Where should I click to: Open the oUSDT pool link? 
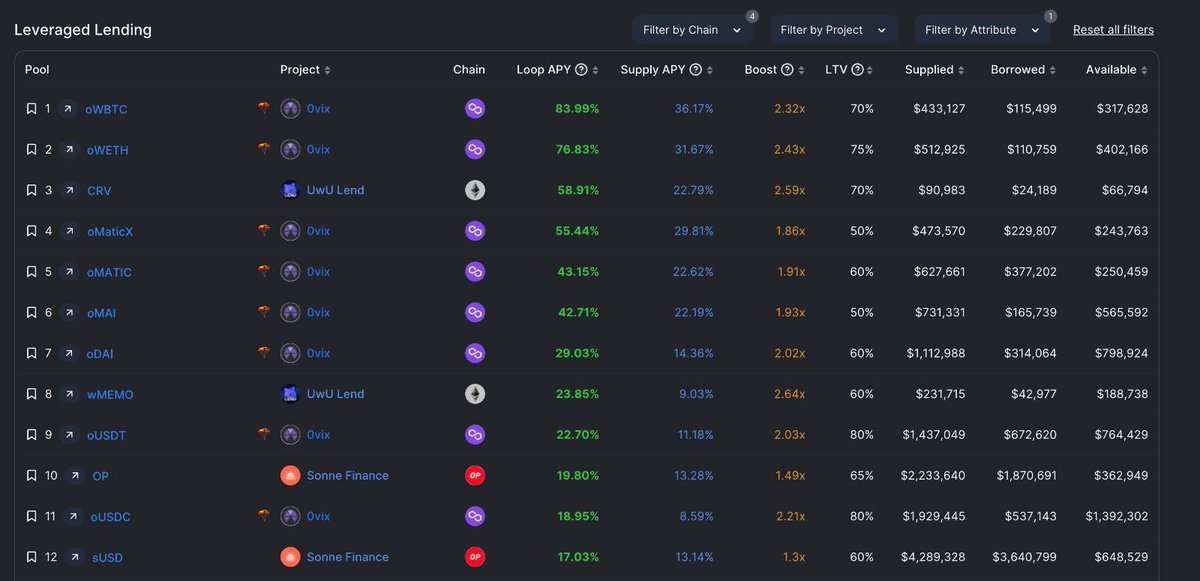[x=107, y=436]
